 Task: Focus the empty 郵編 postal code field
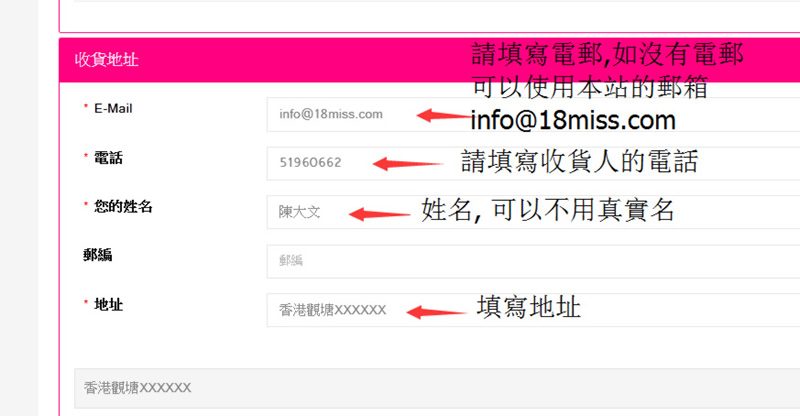coord(533,261)
